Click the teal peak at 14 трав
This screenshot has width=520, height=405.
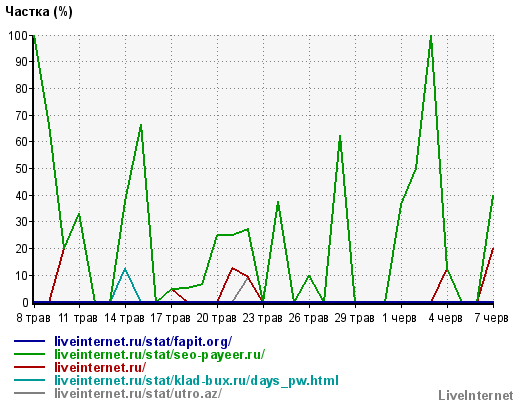(x=125, y=269)
